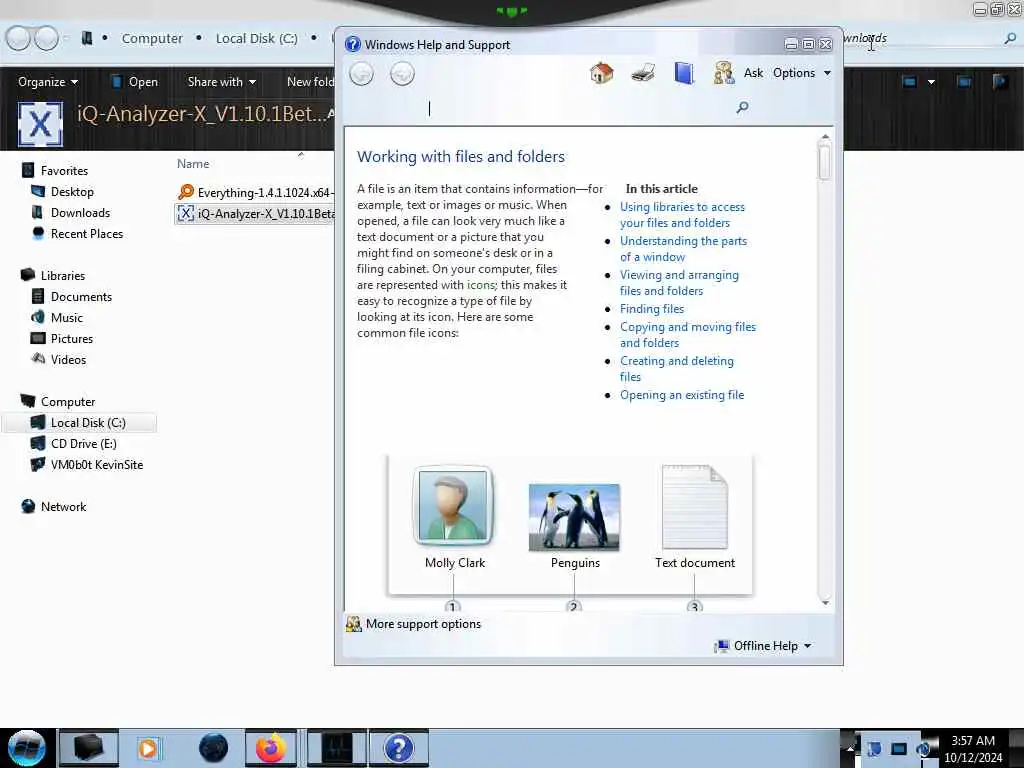The image size is (1024, 768).
Task: Click Open in Explorer toolbar
Action: tap(135, 82)
